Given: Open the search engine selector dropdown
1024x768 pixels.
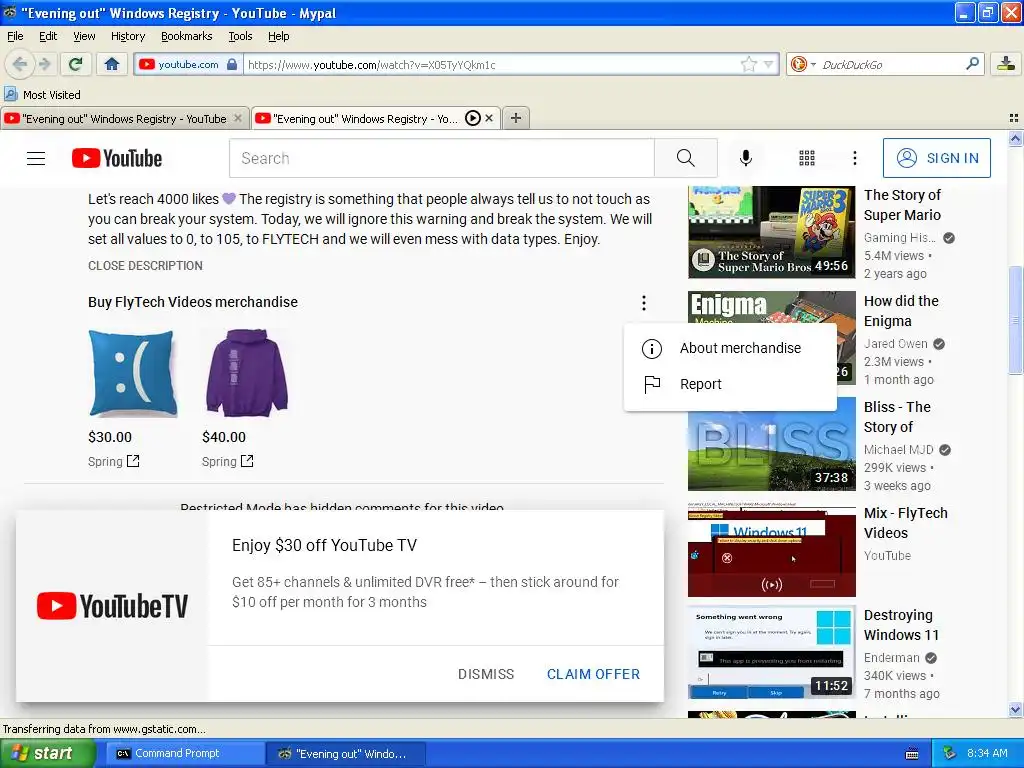Looking at the screenshot, I should [x=802, y=64].
